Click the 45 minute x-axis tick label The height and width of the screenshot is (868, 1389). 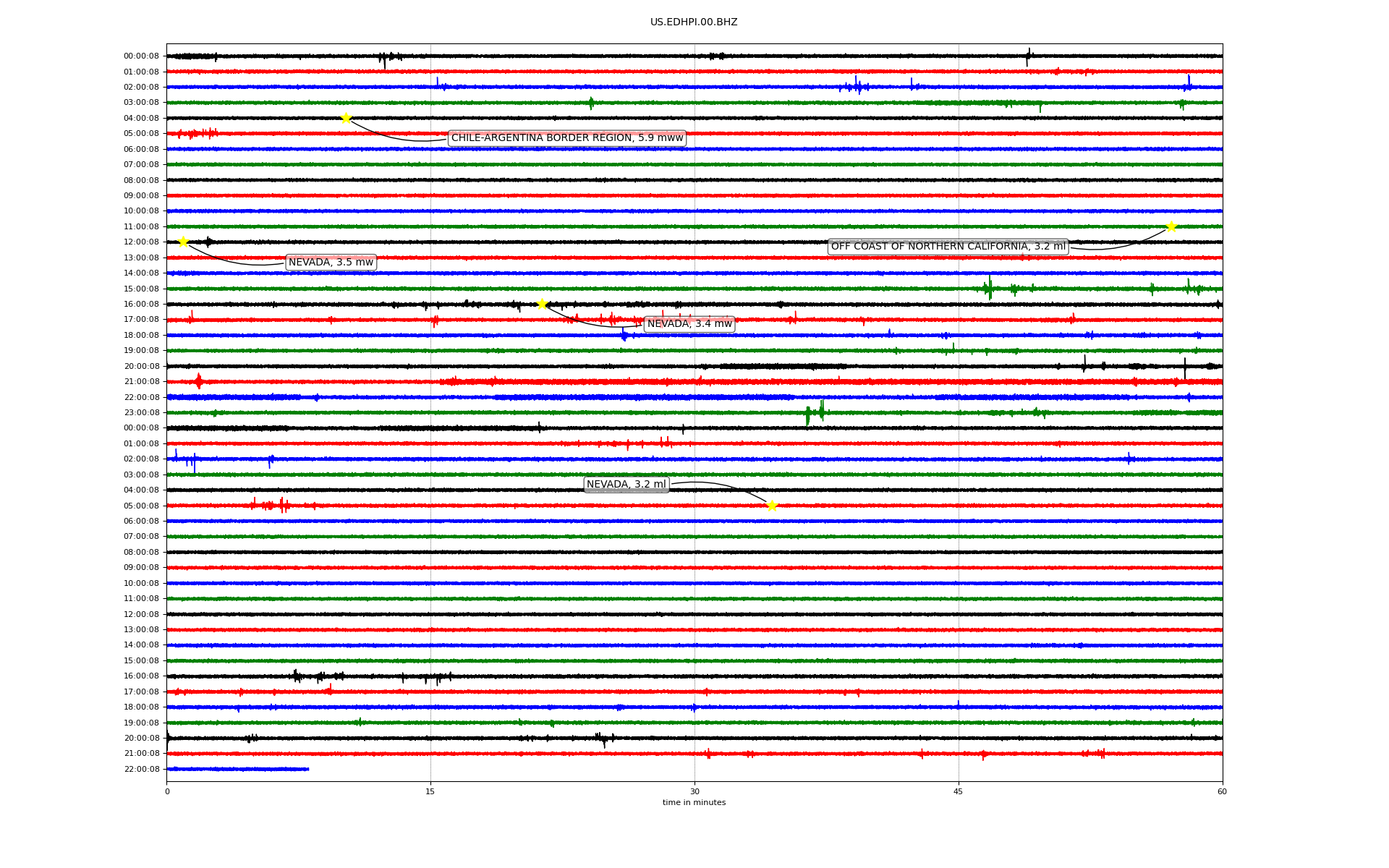pyautogui.click(x=959, y=791)
